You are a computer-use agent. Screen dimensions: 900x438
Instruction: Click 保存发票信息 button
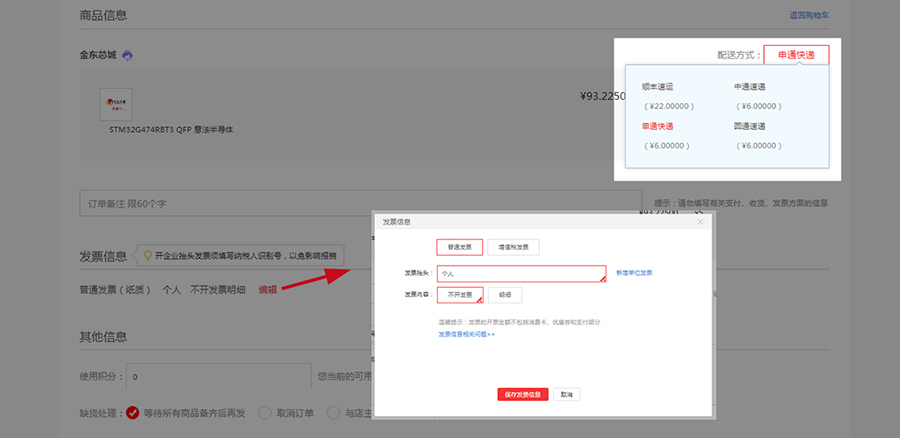click(x=523, y=394)
